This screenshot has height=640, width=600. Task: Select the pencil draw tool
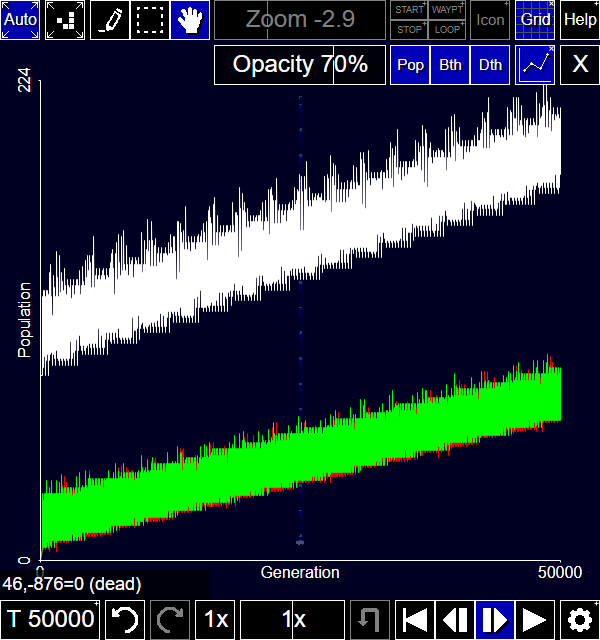pyautogui.click(x=110, y=20)
